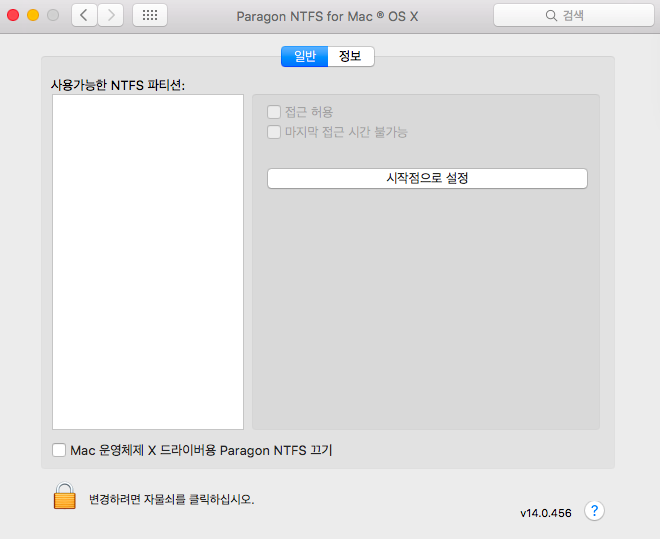Click inside the NTFS partitions list
The width and height of the screenshot is (660, 539).
[x=148, y=262]
